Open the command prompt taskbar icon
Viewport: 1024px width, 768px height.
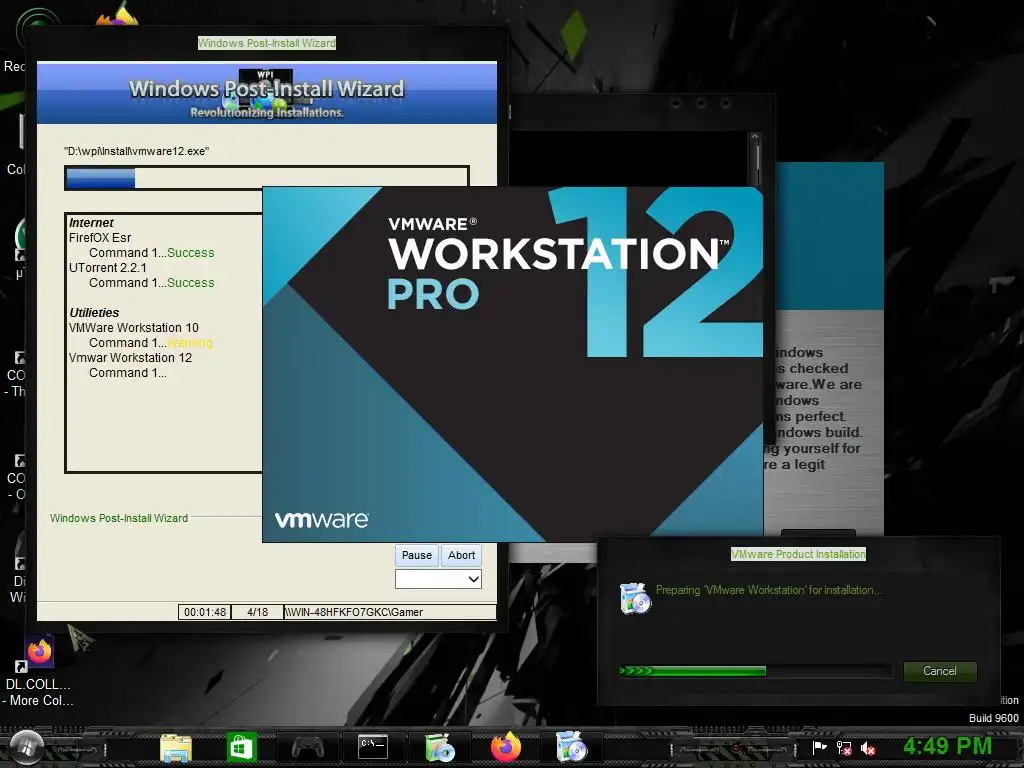(x=374, y=746)
